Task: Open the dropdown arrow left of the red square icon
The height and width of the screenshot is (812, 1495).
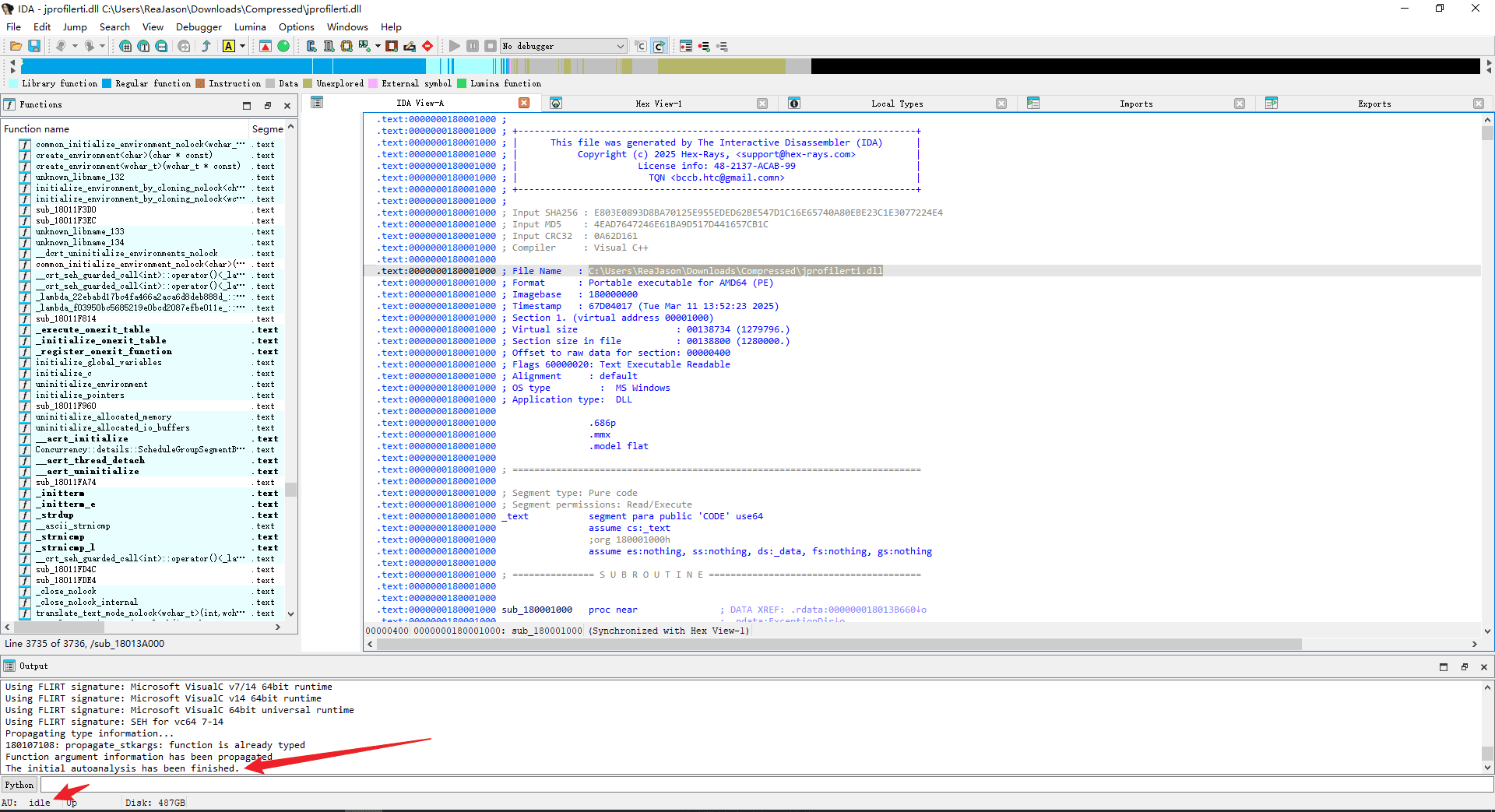Action: point(378,46)
